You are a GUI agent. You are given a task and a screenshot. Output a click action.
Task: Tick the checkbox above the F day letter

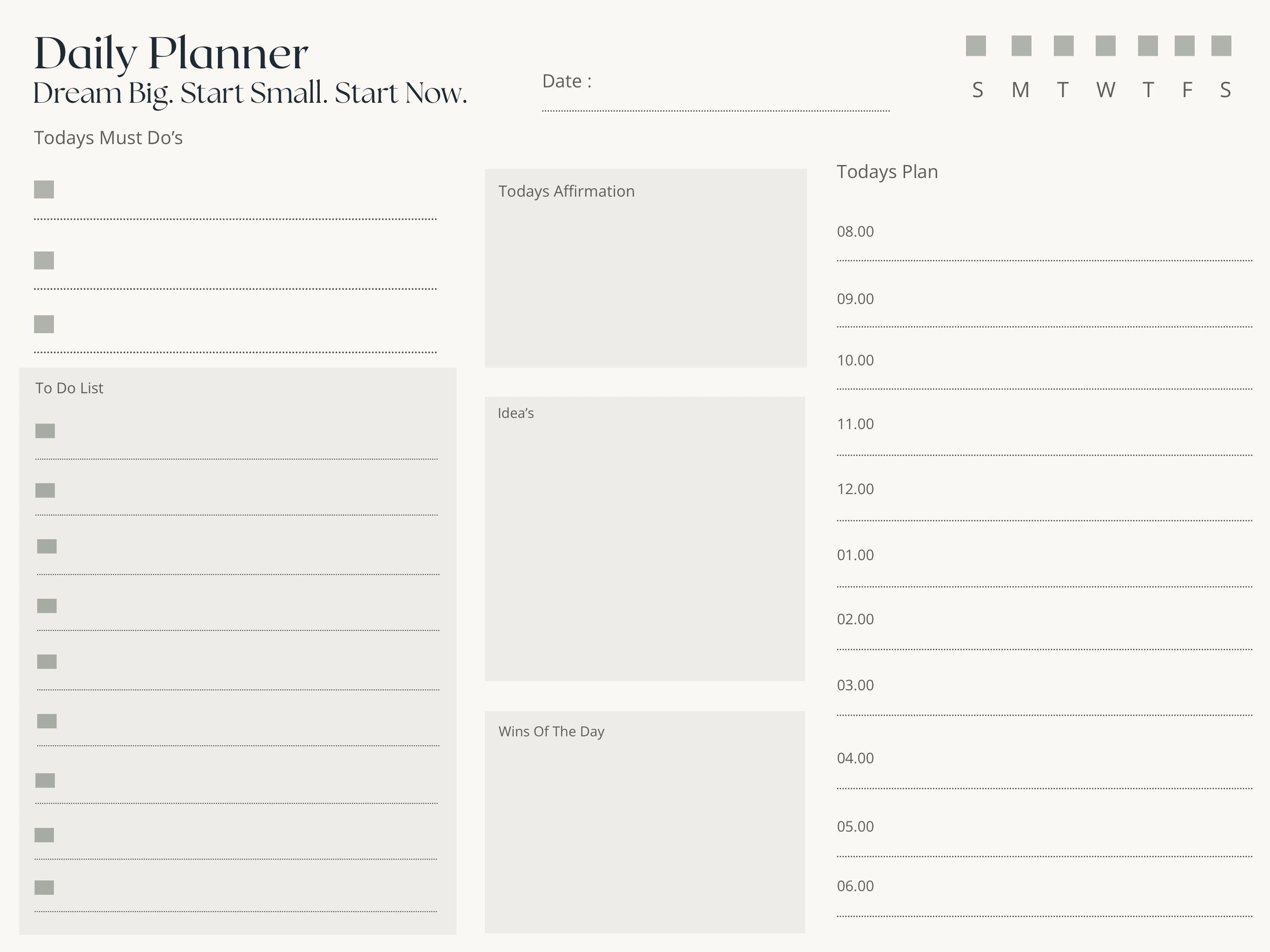(1184, 46)
